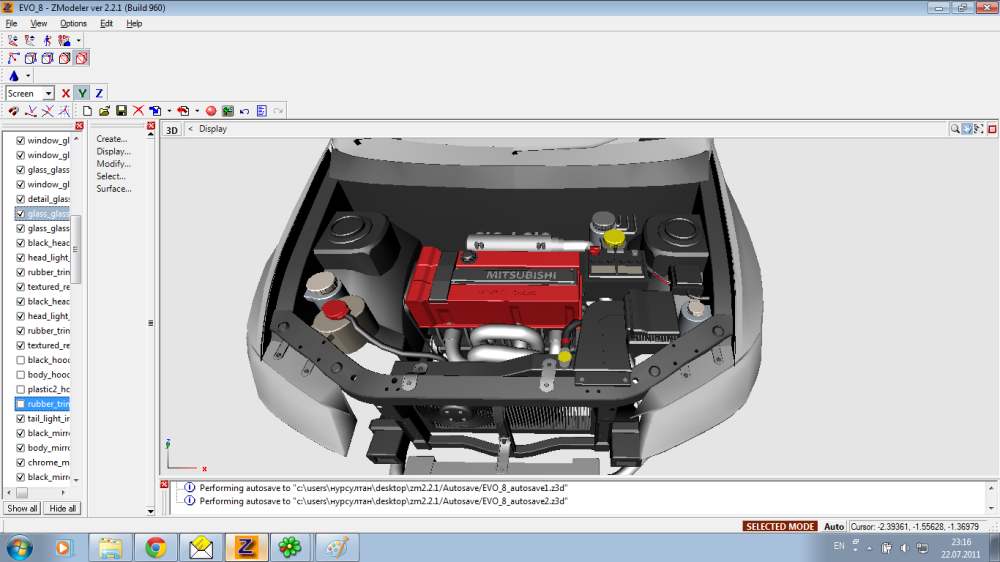Expand the Display... command group

114,152
